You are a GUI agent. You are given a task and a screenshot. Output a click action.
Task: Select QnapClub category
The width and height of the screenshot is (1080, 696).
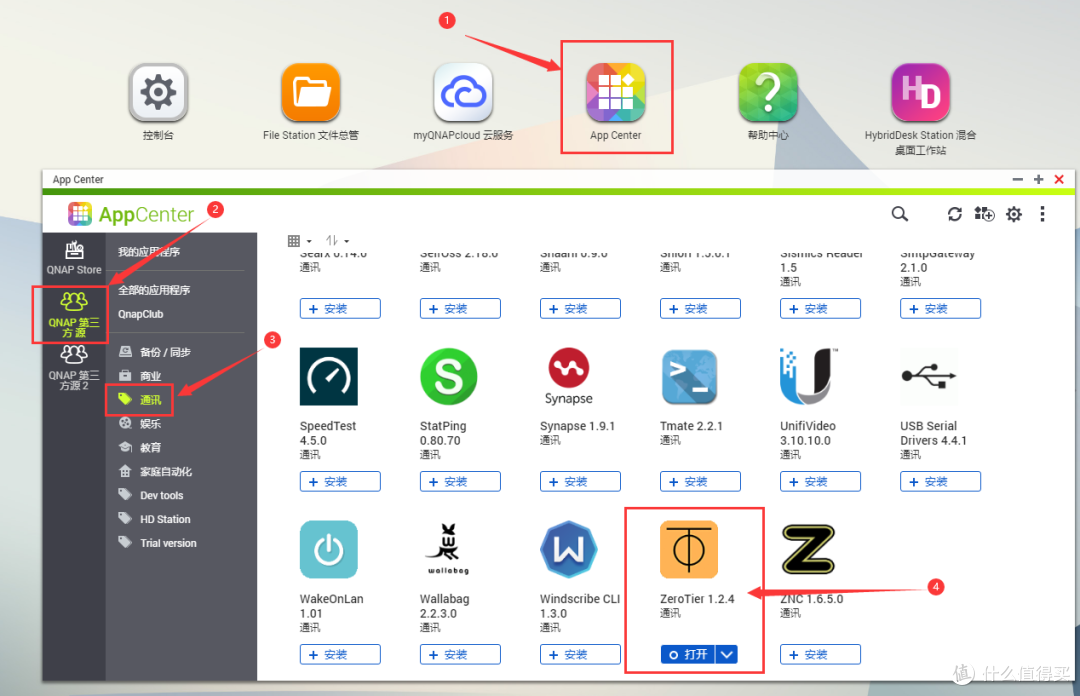(x=141, y=314)
